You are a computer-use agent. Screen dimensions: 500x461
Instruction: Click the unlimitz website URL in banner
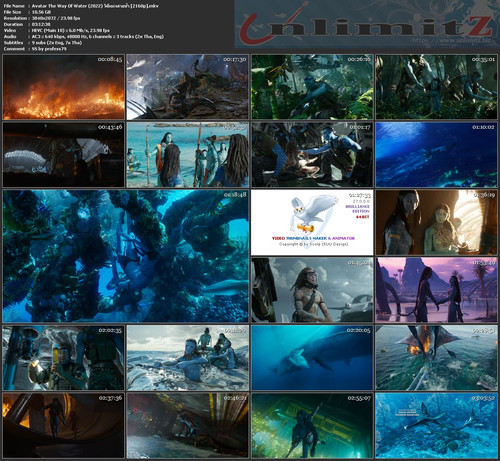click(x=452, y=40)
